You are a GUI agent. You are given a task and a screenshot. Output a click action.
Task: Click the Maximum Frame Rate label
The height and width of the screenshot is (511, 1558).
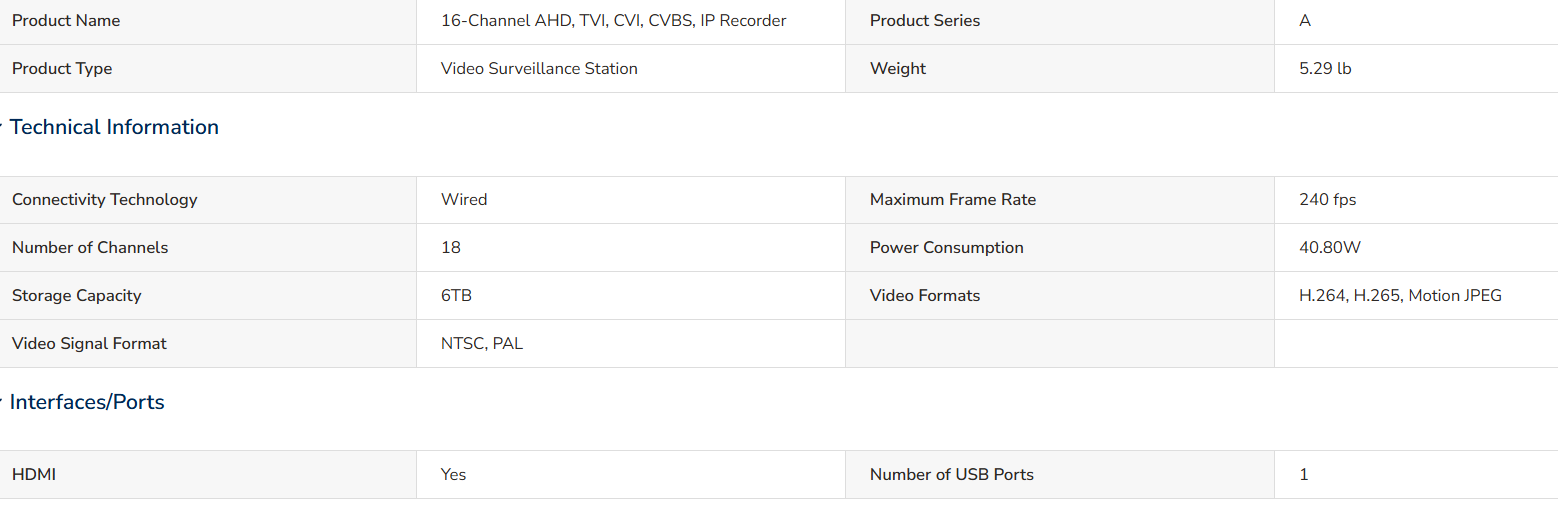[x=953, y=199]
